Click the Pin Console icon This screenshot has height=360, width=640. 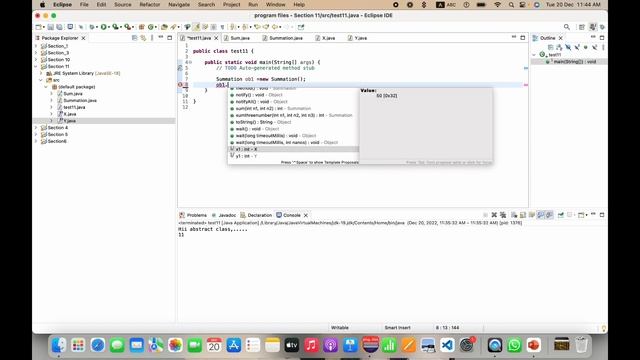[x=561, y=215]
